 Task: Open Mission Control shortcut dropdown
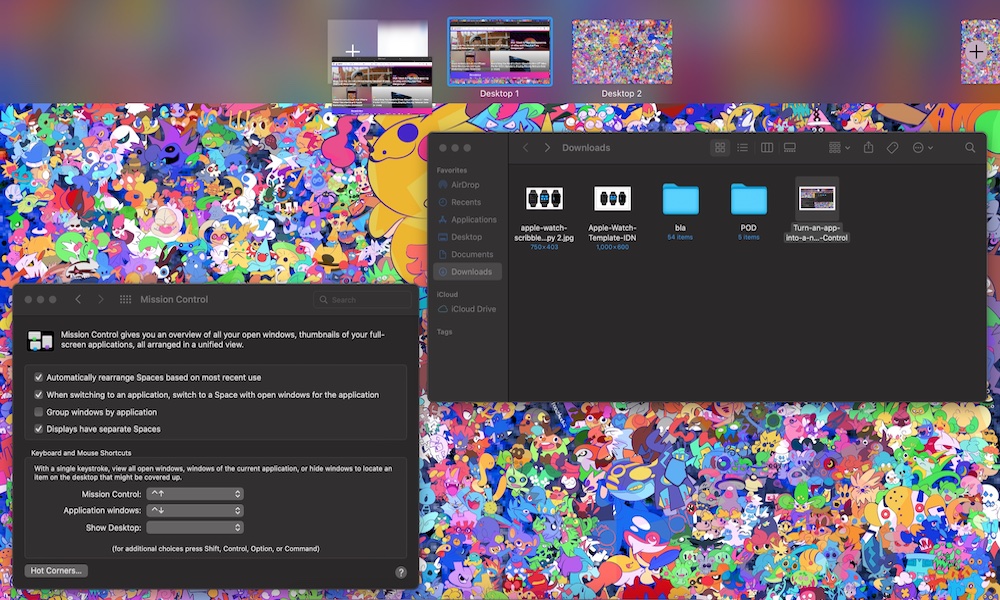[x=195, y=494]
